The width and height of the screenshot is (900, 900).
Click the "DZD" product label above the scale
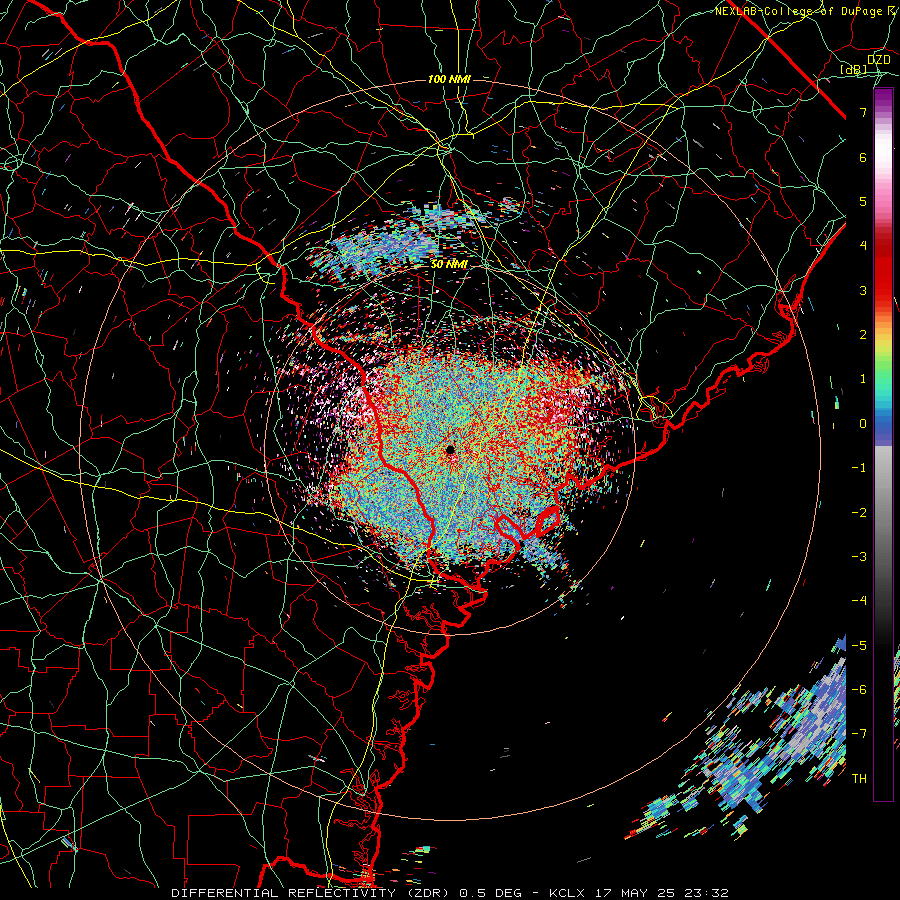point(879,60)
